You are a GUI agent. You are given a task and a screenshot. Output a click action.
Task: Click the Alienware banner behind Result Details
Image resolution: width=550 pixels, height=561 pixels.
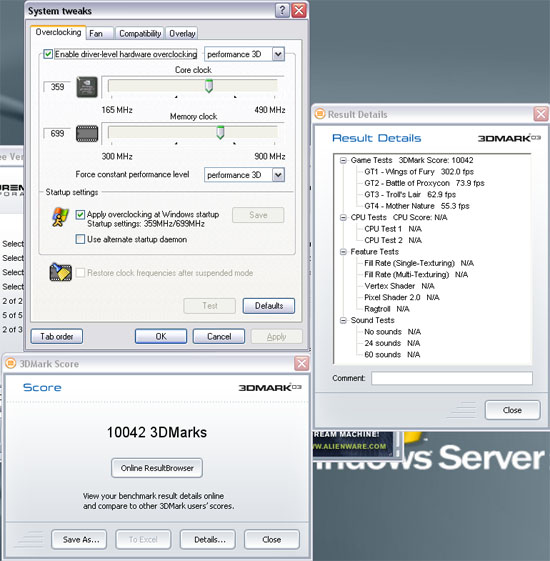pos(352,444)
